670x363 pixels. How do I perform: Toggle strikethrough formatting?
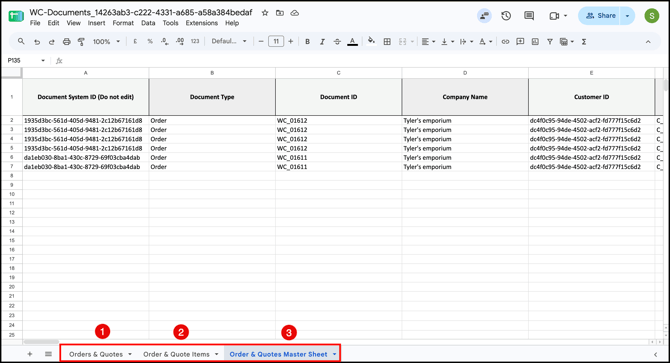click(337, 41)
